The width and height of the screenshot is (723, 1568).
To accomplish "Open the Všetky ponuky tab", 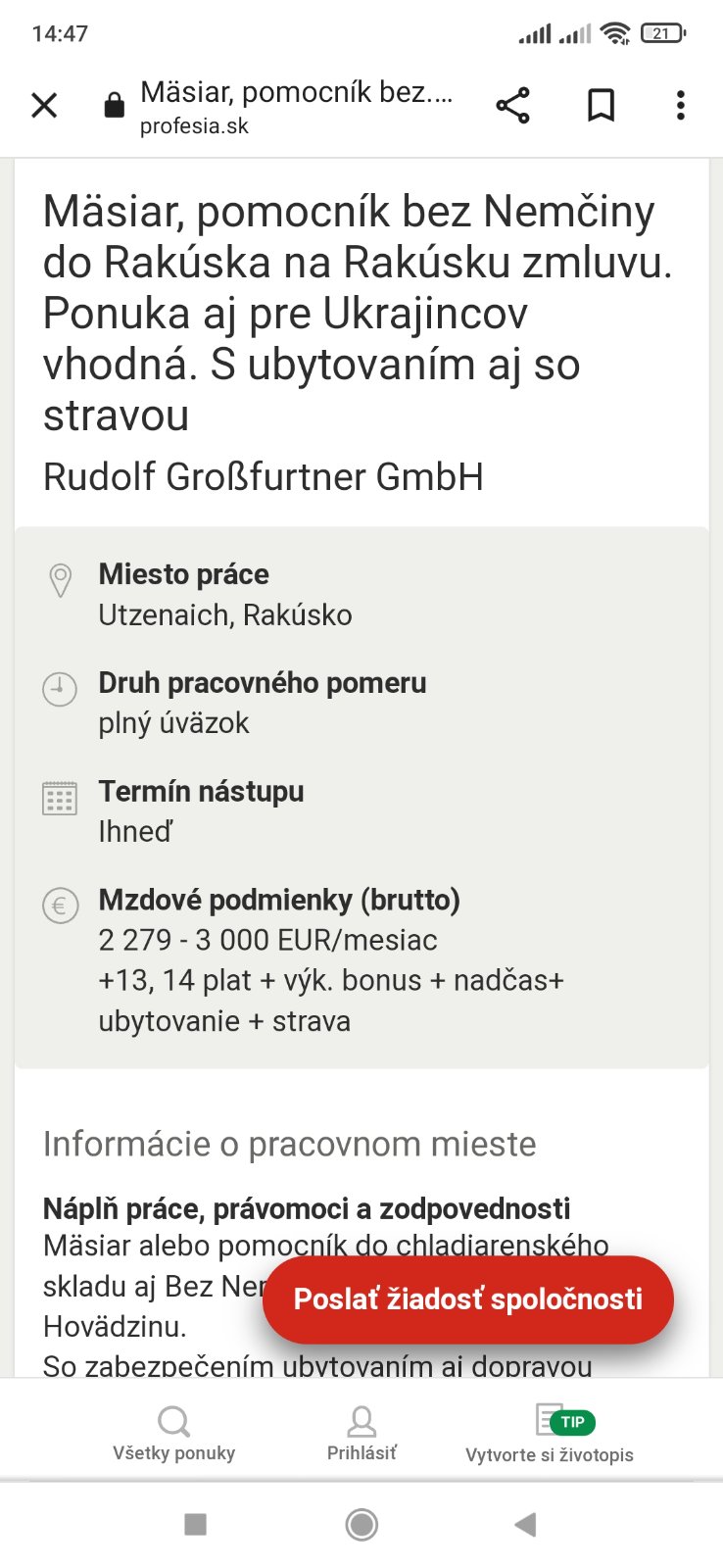I will click(173, 1433).
